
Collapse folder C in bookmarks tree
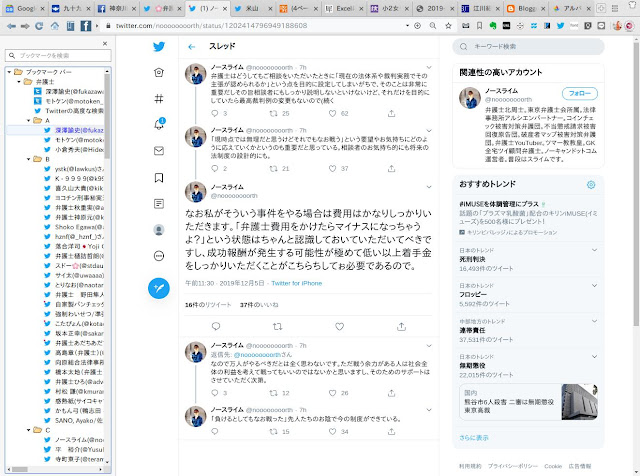(x=29, y=430)
